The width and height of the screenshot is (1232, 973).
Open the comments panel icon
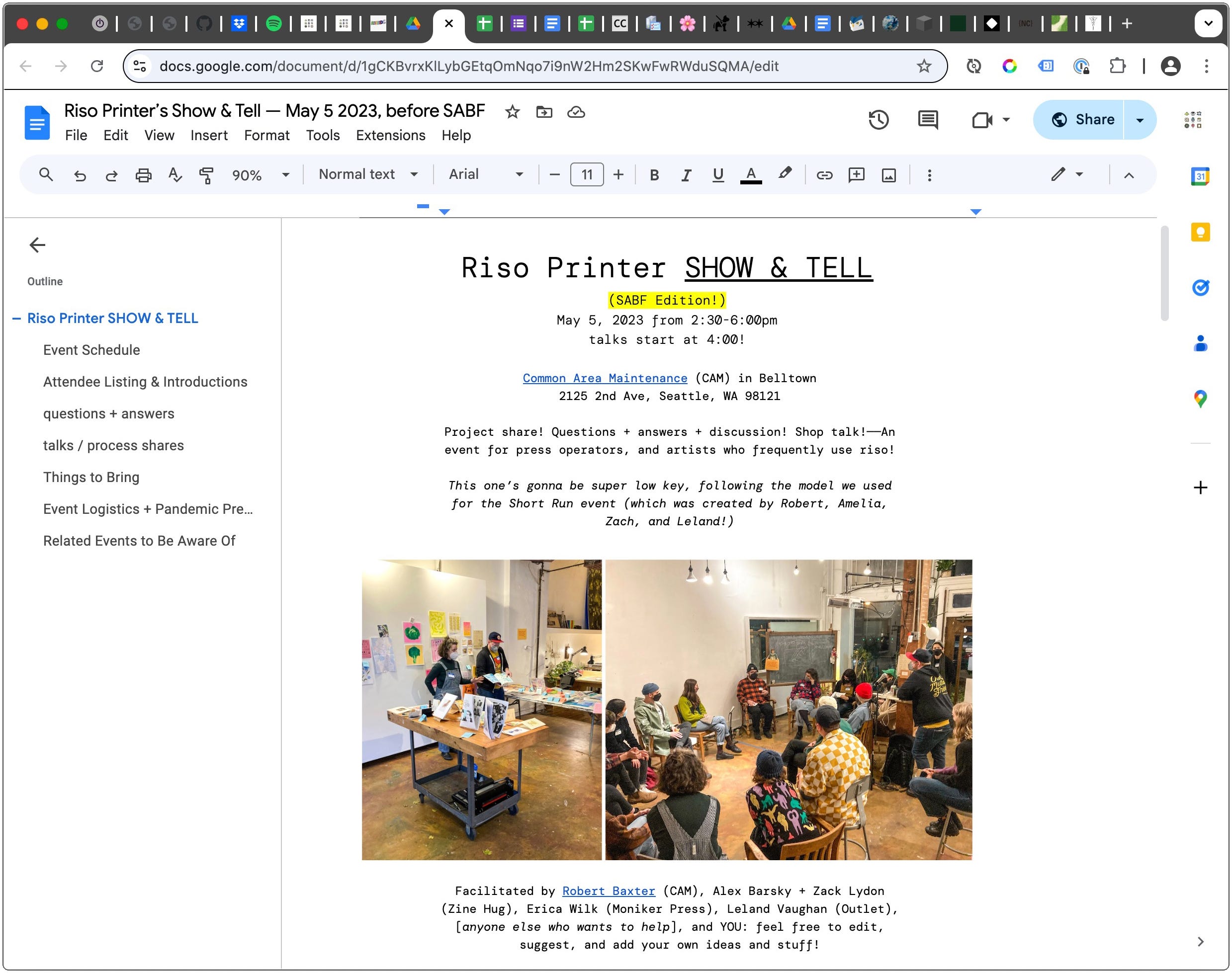927,120
